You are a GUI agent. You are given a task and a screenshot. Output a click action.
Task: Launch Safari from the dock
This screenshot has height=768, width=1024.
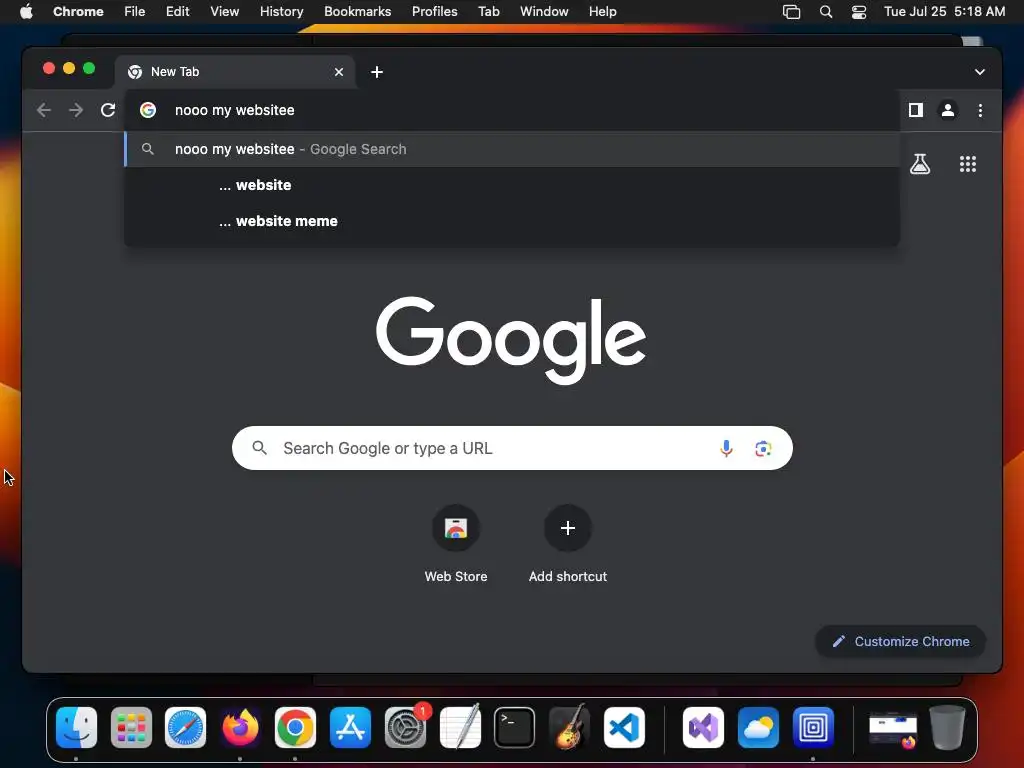[x=185, y=728]
